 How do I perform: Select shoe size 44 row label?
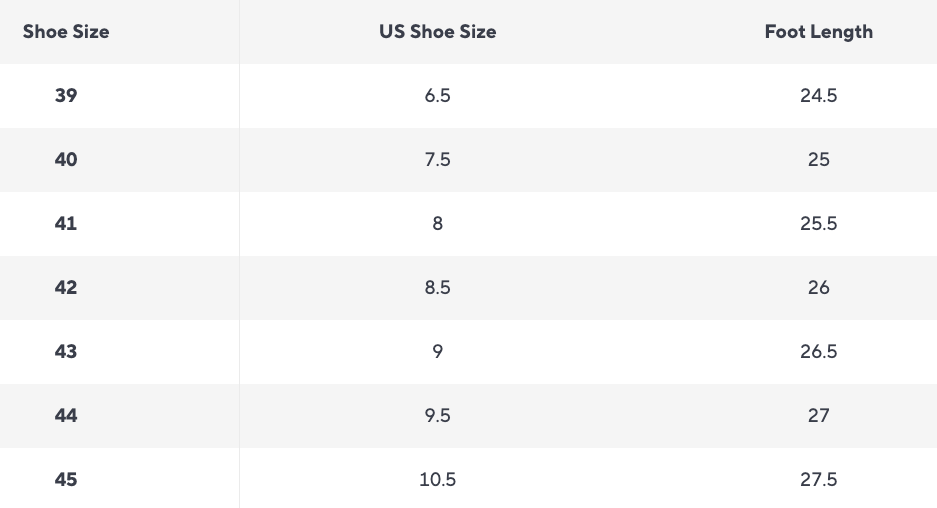[x=66, y=416]
